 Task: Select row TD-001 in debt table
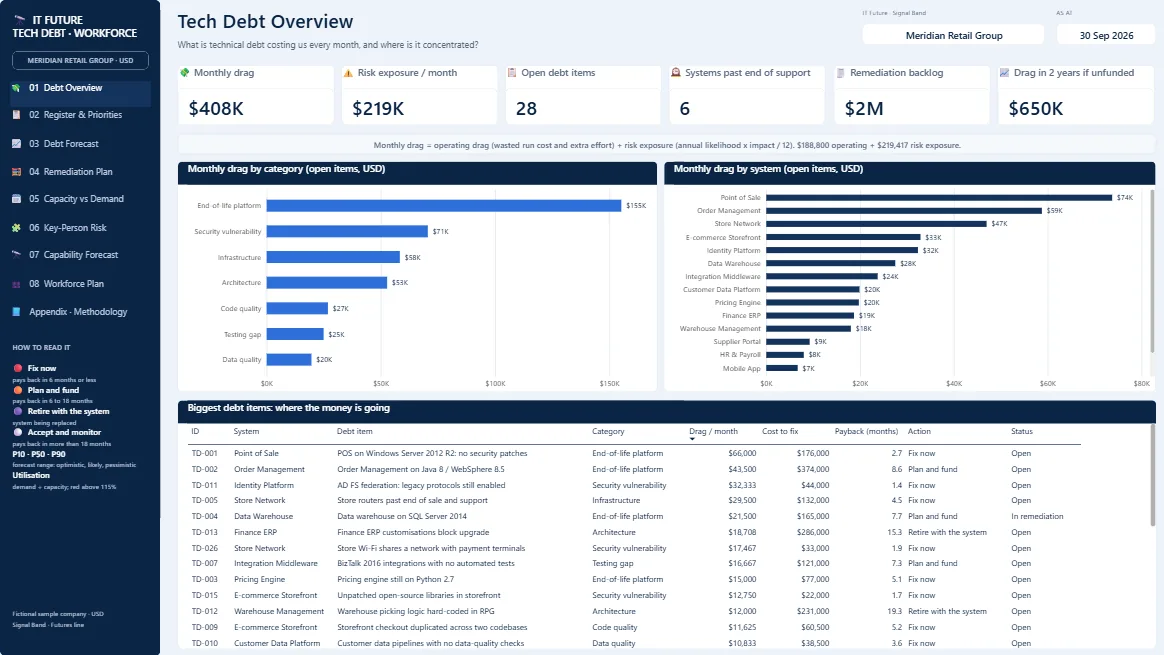pyautogui.click(x=634, y=453)
